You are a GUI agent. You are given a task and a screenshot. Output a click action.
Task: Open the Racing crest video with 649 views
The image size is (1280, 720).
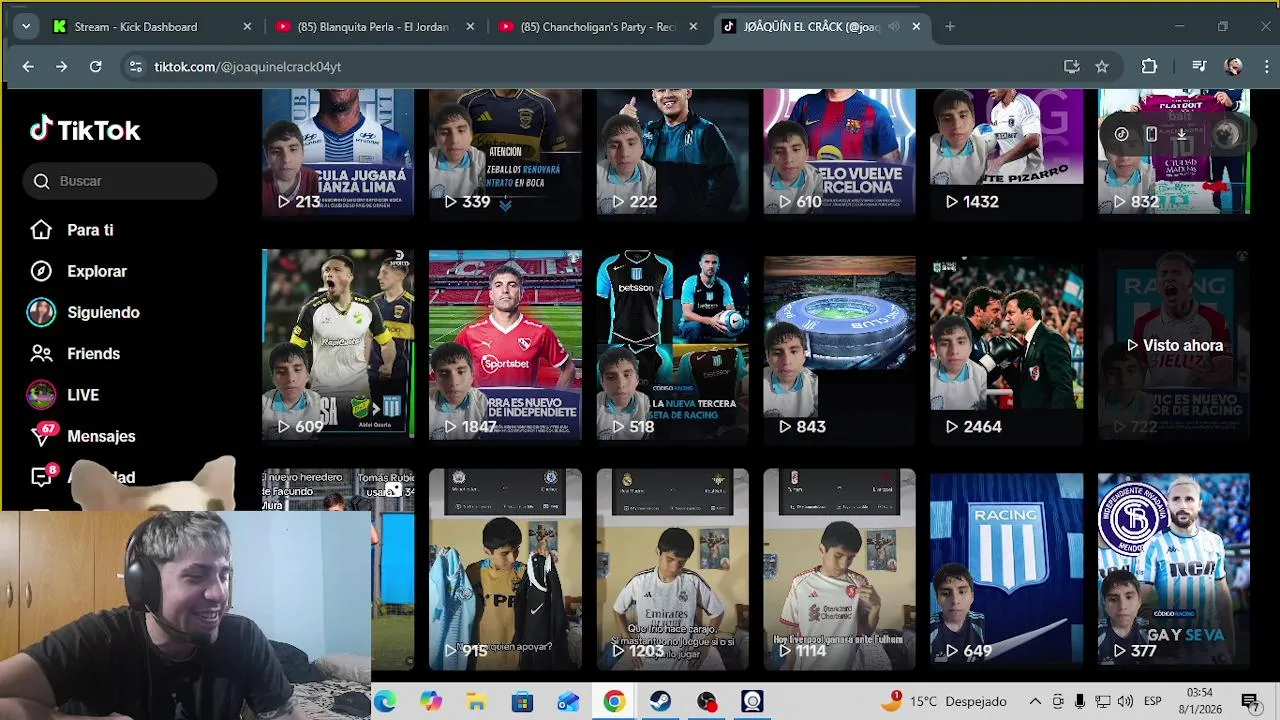click(1006, 569)
